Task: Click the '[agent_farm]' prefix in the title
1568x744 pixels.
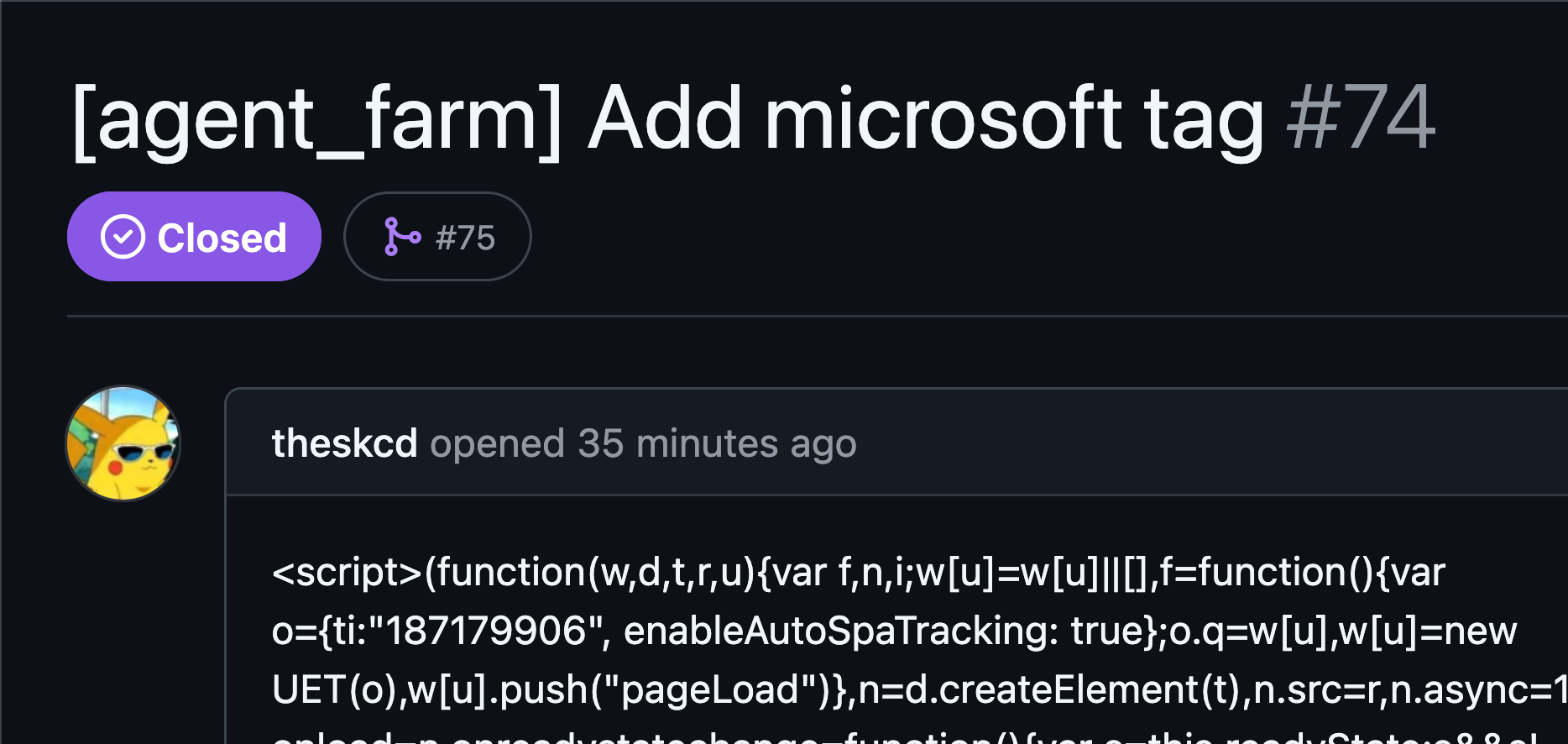Action: [316, 118]
